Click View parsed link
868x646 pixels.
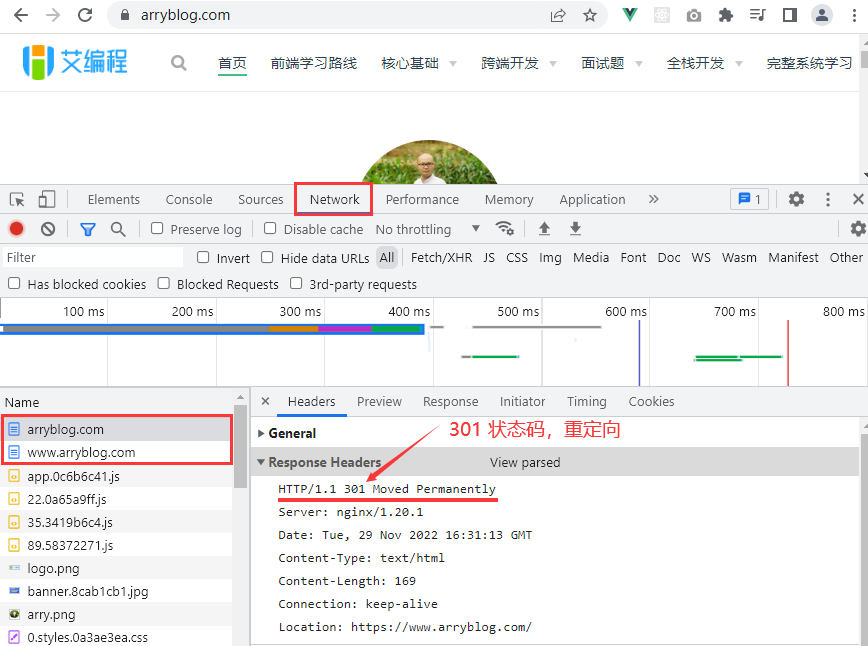[x=525, y=462]
